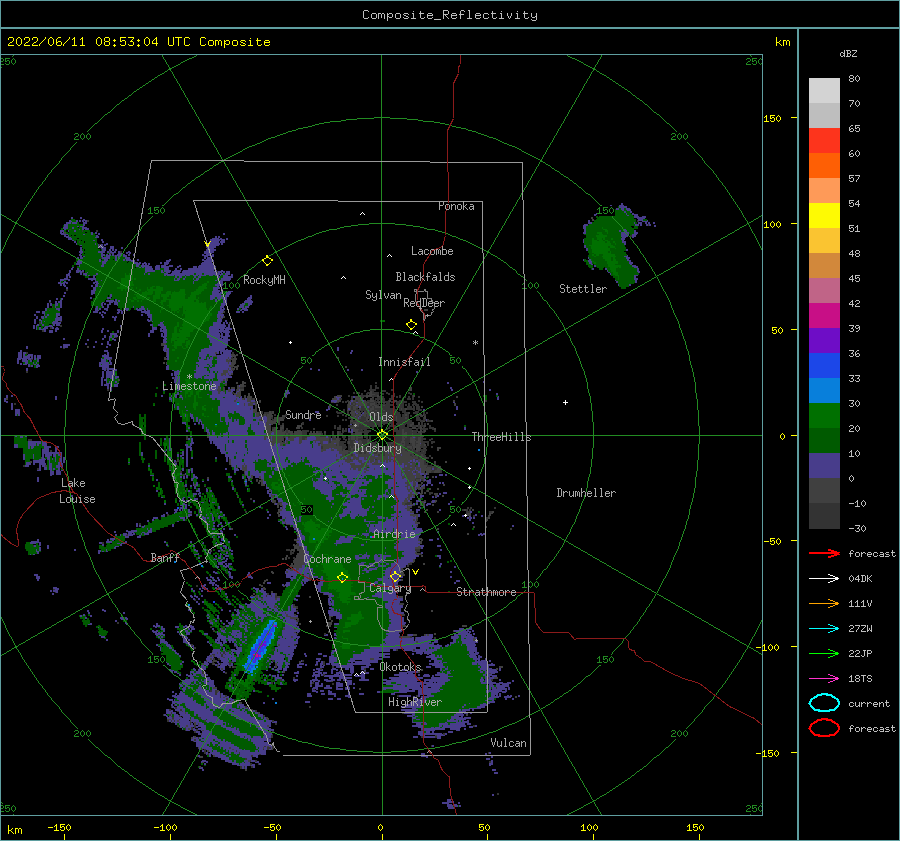Click the cyan current oval icon

coord(824,703)
